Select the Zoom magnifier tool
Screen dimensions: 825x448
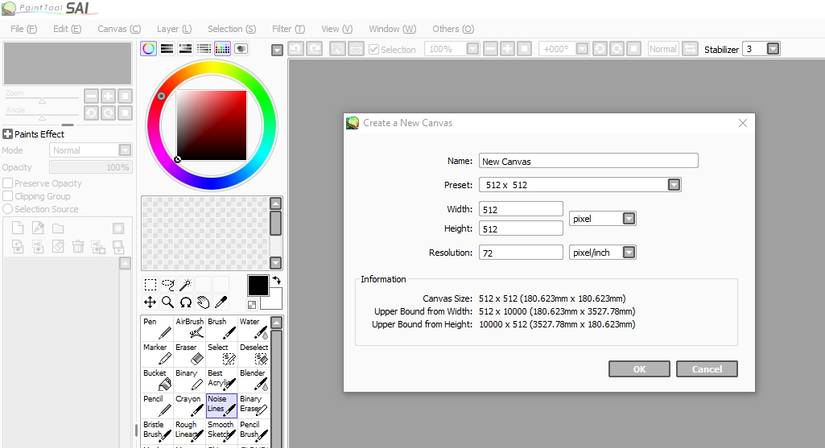coord(168,302)
